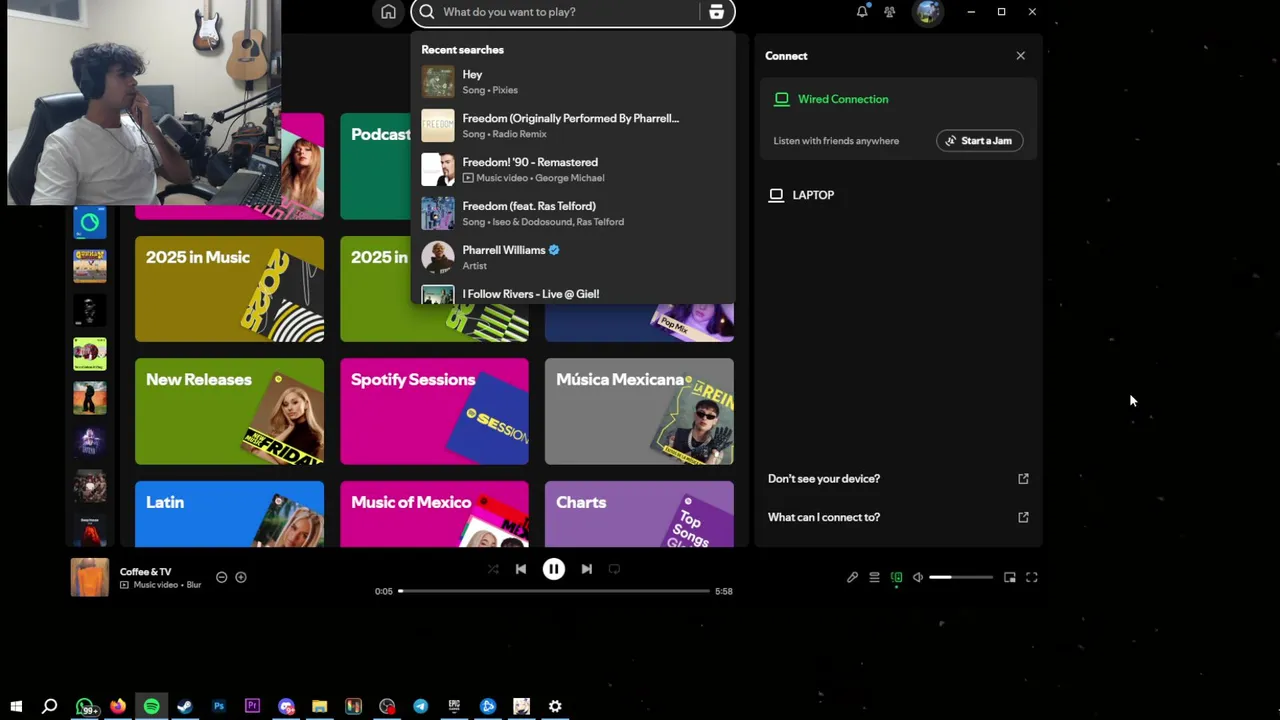The height and width of the screenshot is (720, 1280).
Task: Toggle the green Connect to a device icon
Action: coord(896,577)
